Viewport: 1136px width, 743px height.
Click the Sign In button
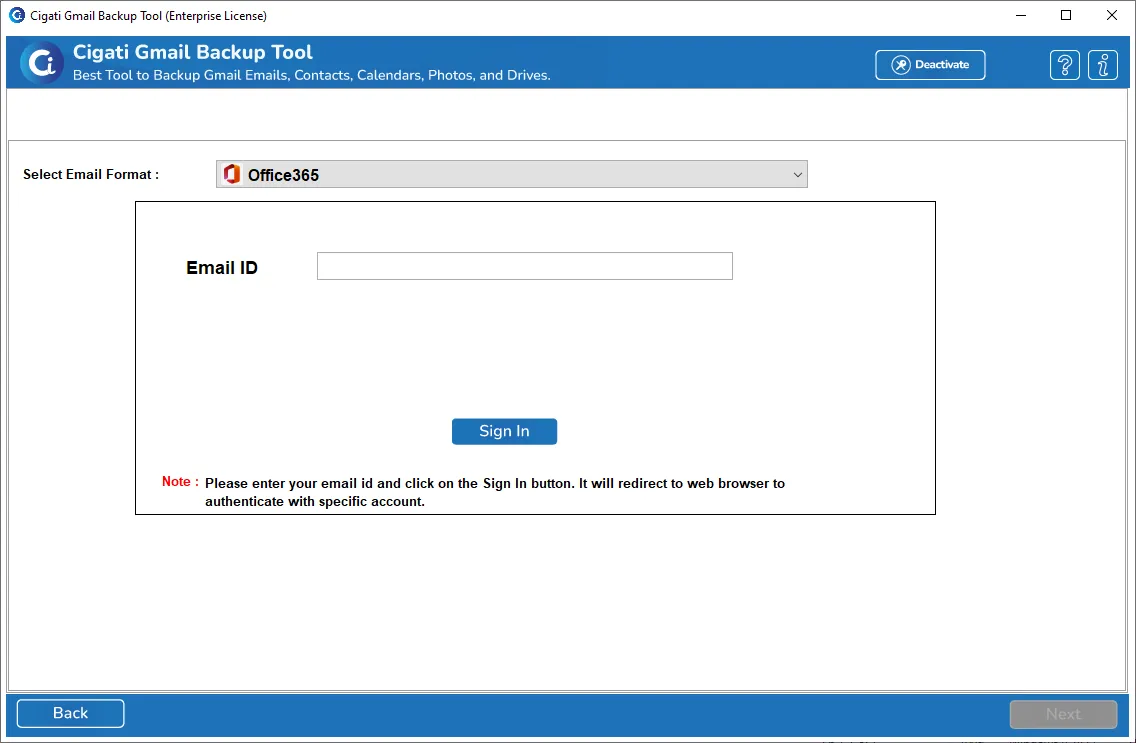point(504,432)
